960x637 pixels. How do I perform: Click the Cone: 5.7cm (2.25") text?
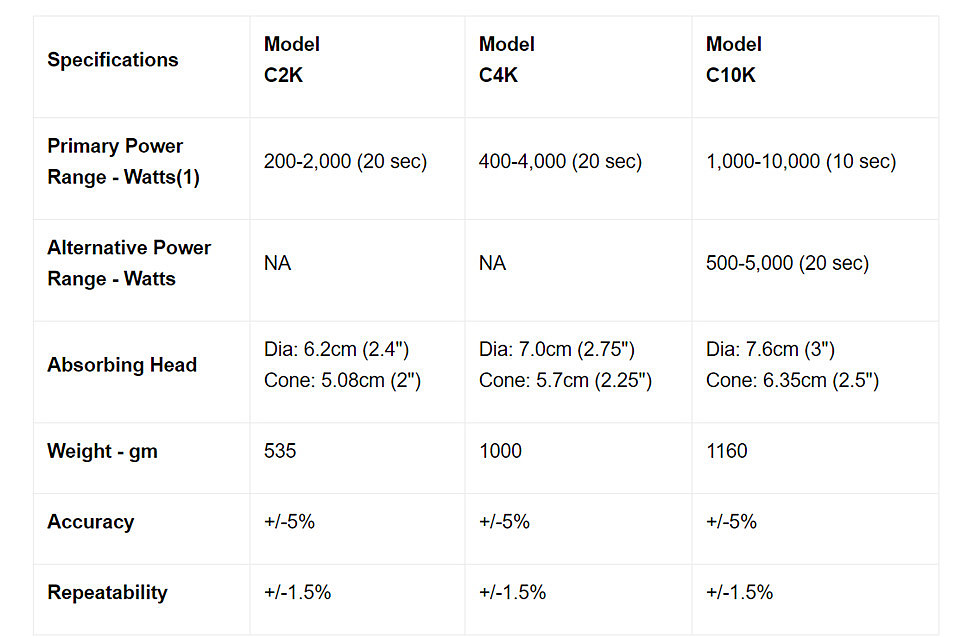[565, 380]
